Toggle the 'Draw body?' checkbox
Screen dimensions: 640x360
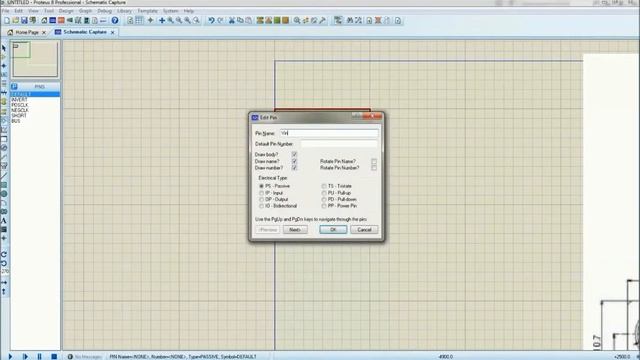click(x=294, y=154)
